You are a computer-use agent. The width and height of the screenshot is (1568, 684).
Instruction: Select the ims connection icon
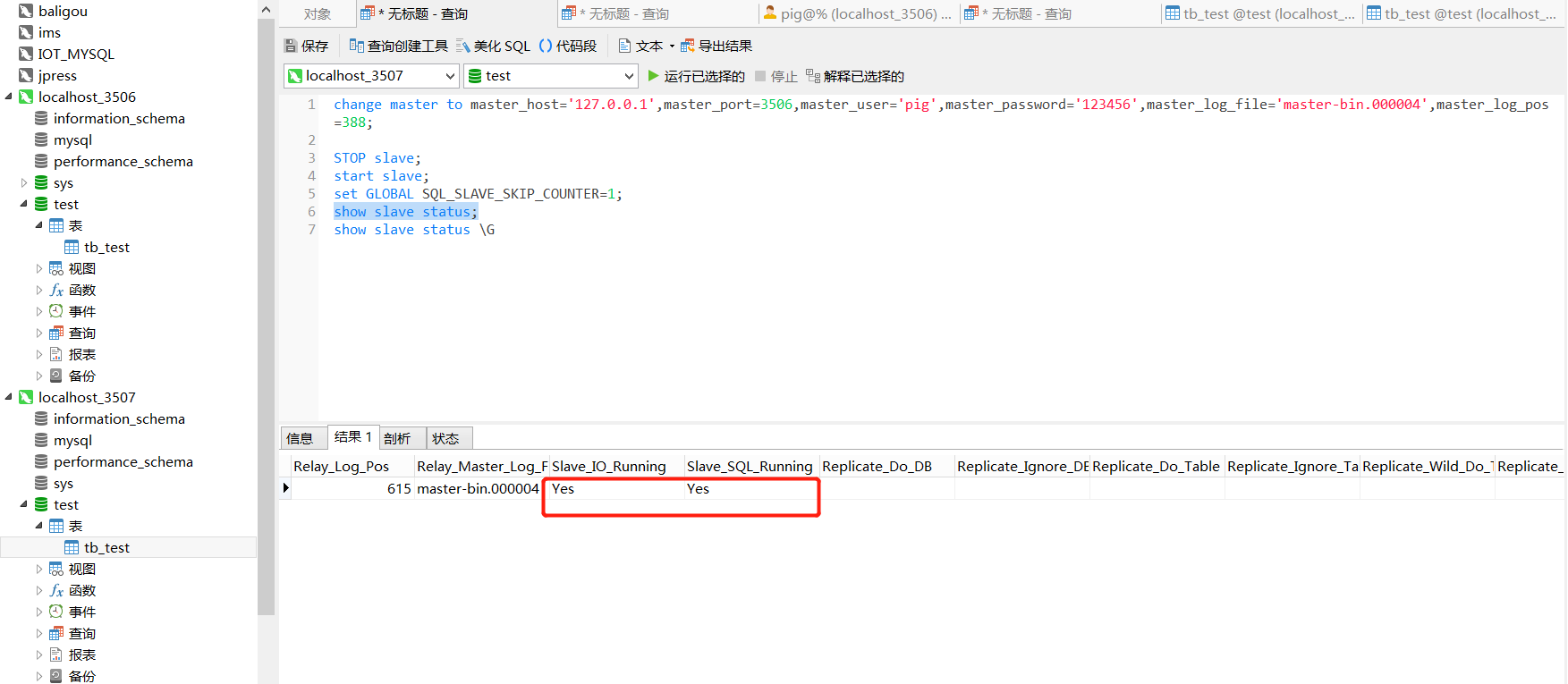click(x=26, y=32)
